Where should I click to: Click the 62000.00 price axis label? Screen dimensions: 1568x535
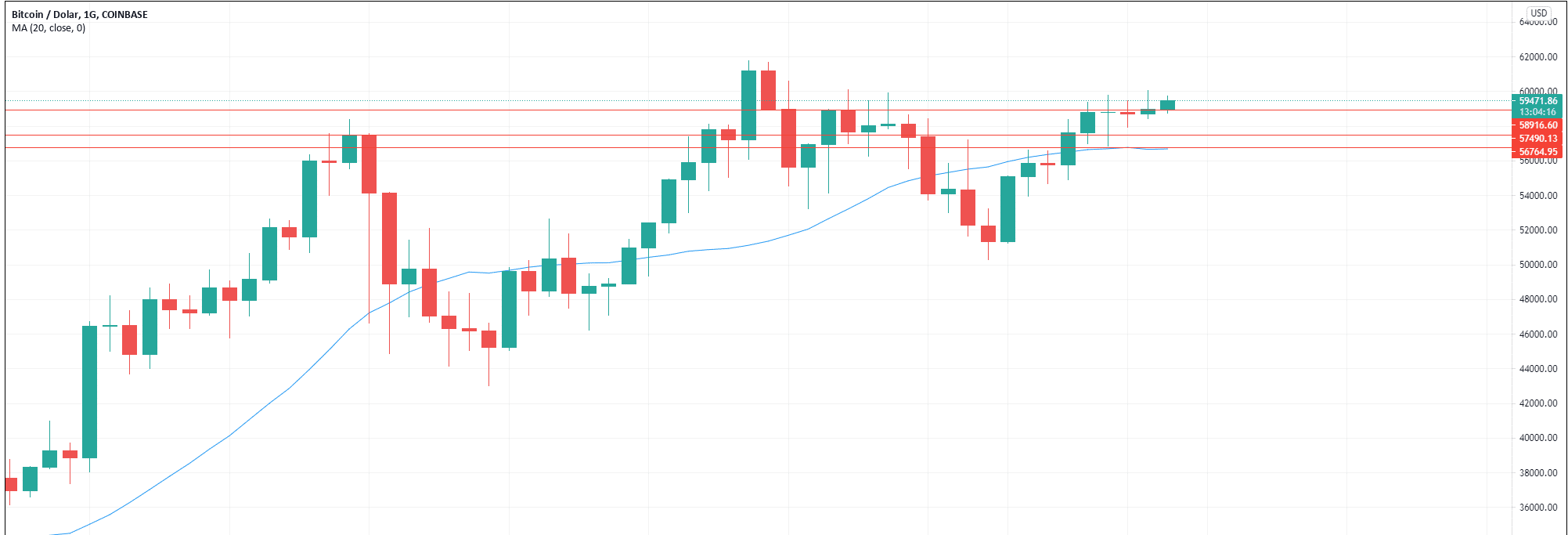[x=1537, y=57]
